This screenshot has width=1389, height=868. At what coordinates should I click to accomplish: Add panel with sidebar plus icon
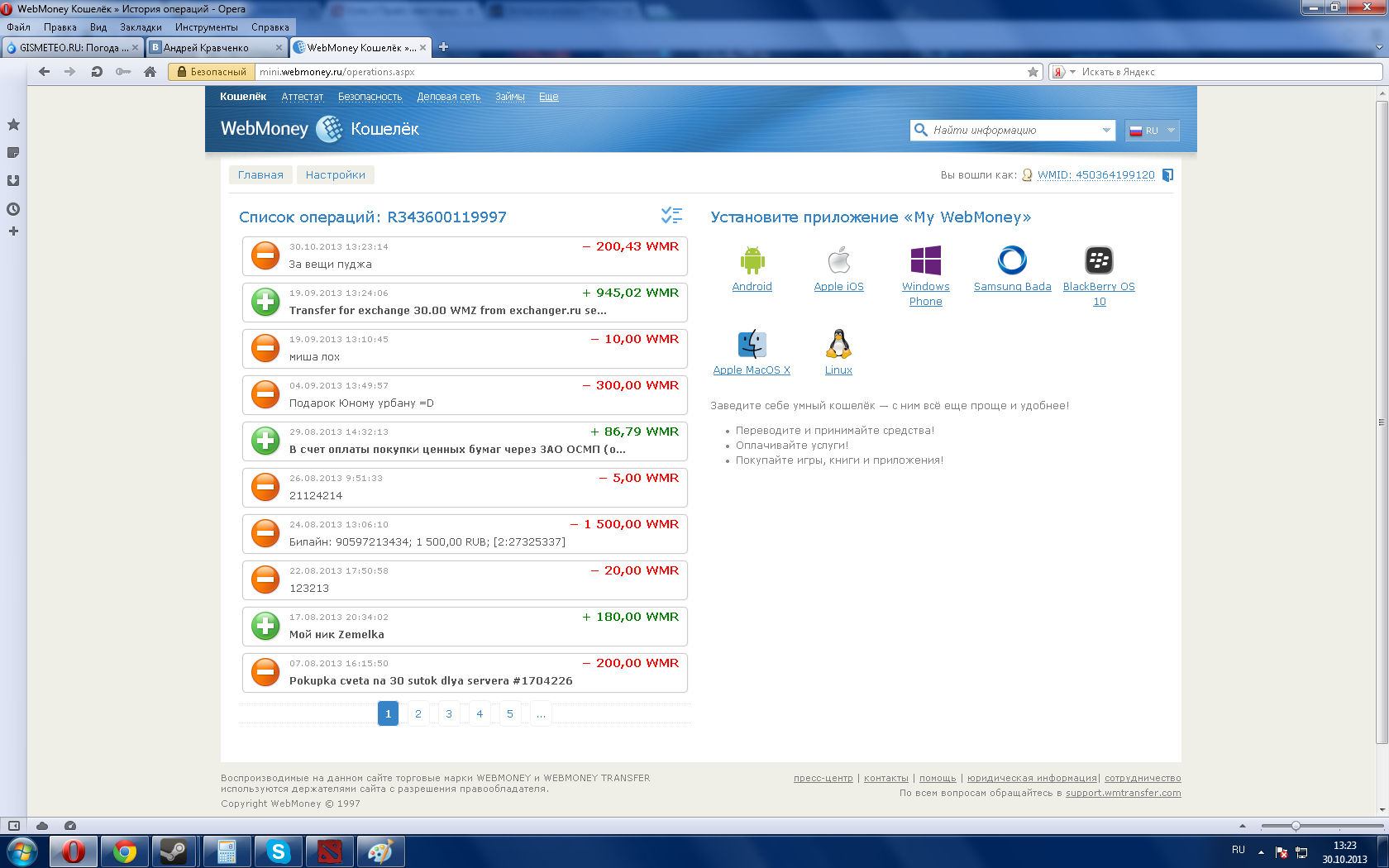pyautogui.click(x=13, y=231)
